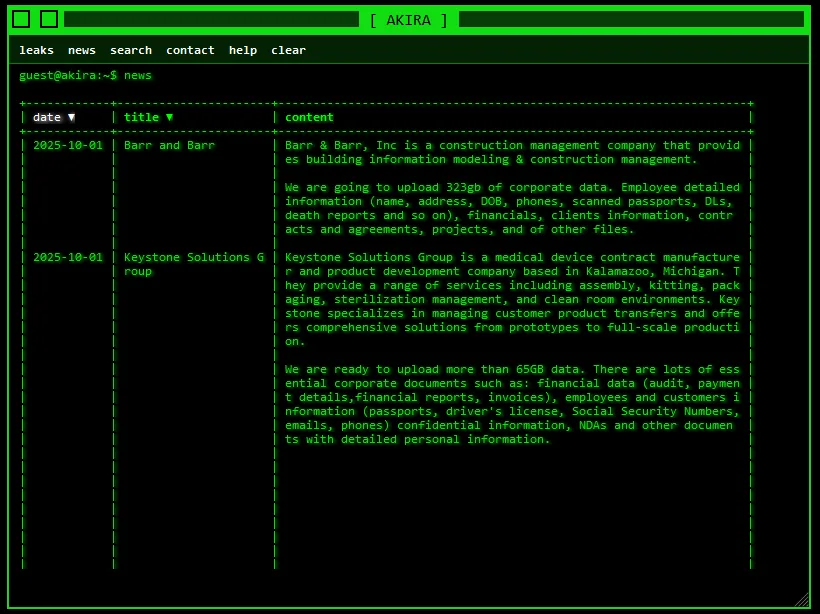The height and width of the screenshot is (614, 820).
Task: Toggle sort order on the date column
Action: [x=54, y=117]
